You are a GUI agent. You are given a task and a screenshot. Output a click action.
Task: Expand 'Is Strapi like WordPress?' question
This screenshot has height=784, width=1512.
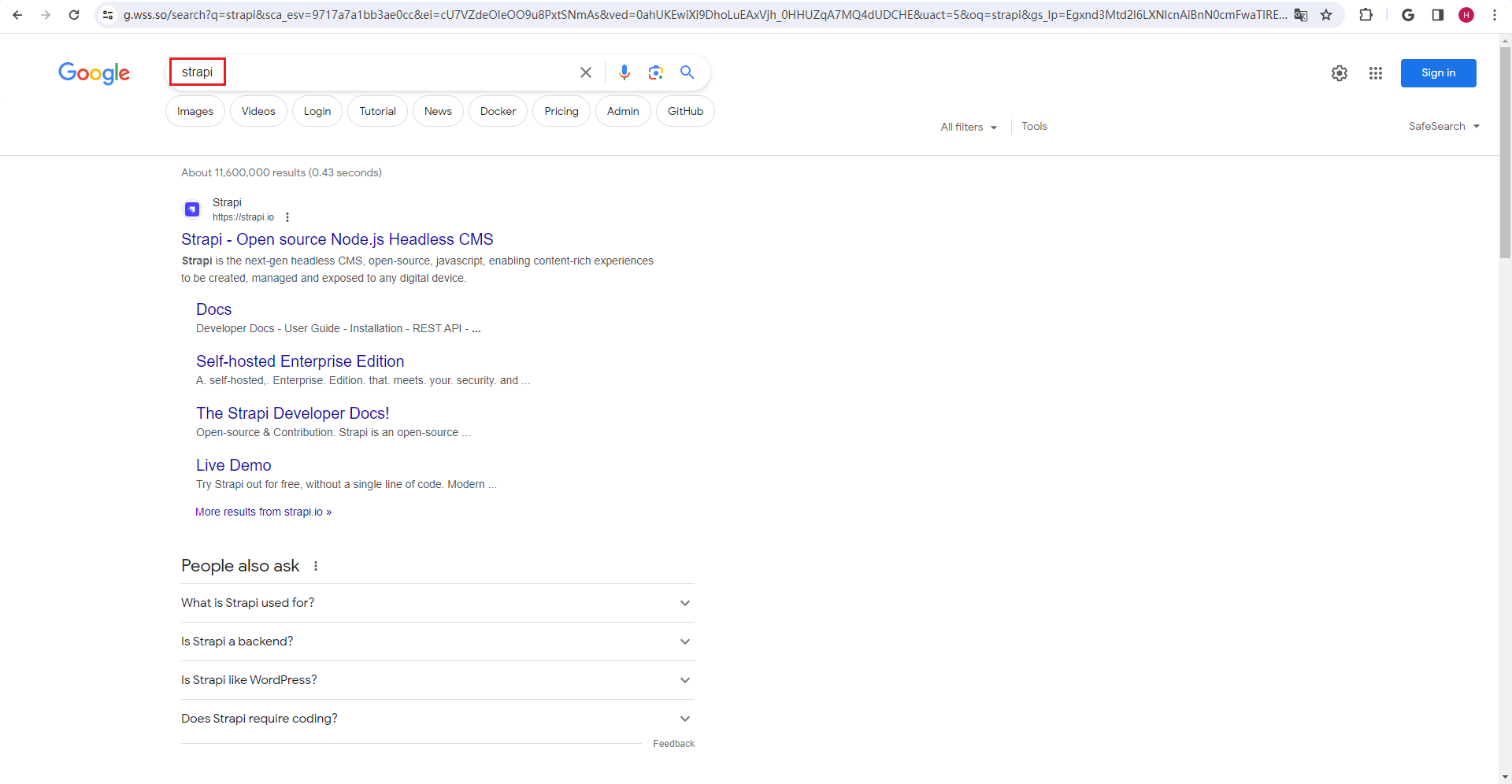pyautogui.click(x=437, y=680)
